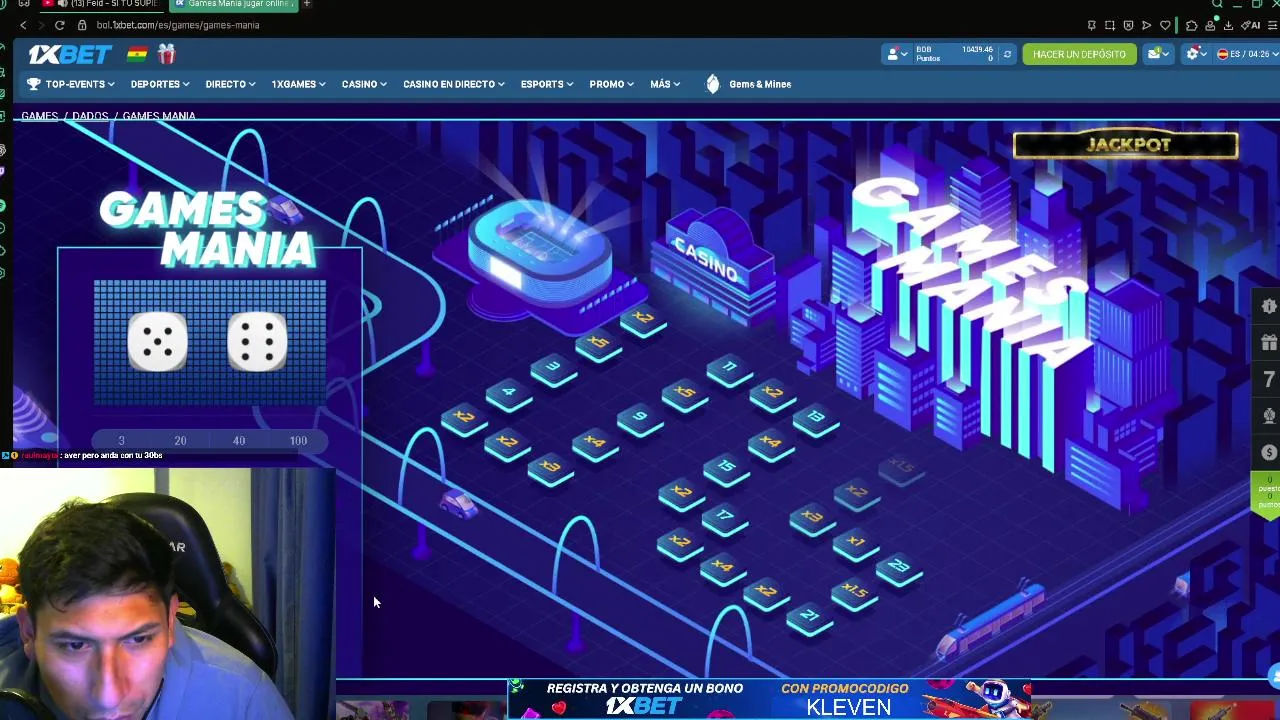Click the 1XBET KLEVEN promo banner

(770, 699)
